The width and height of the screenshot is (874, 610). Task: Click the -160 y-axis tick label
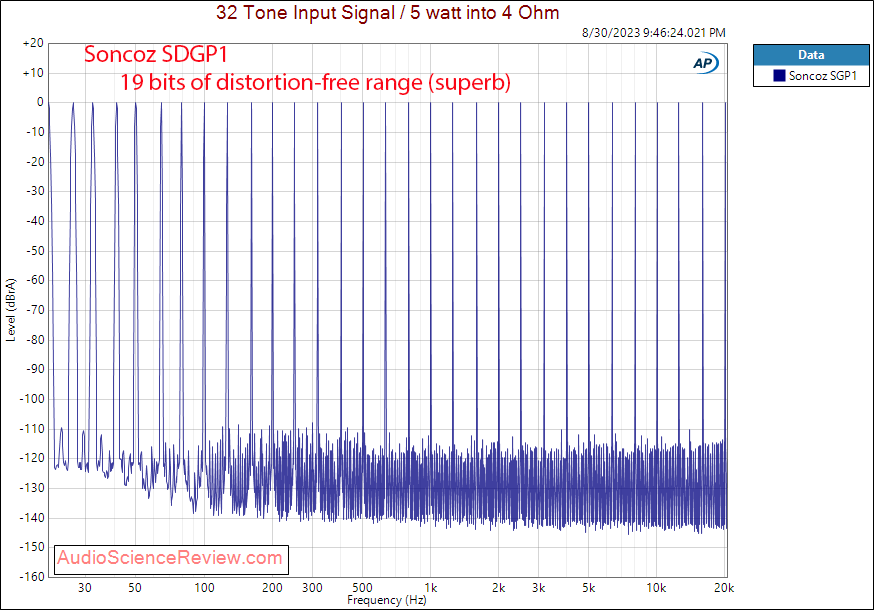tap(32, 577)
